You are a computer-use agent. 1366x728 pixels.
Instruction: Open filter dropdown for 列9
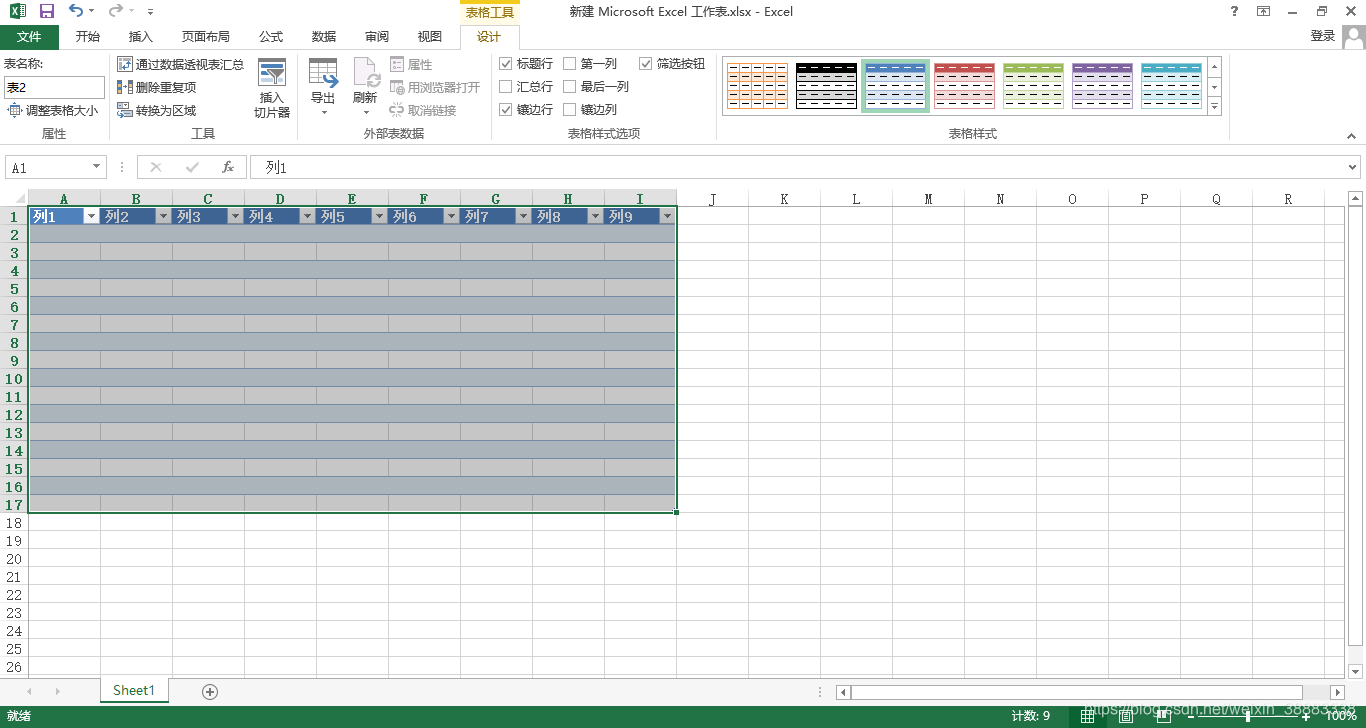(667, 217)
